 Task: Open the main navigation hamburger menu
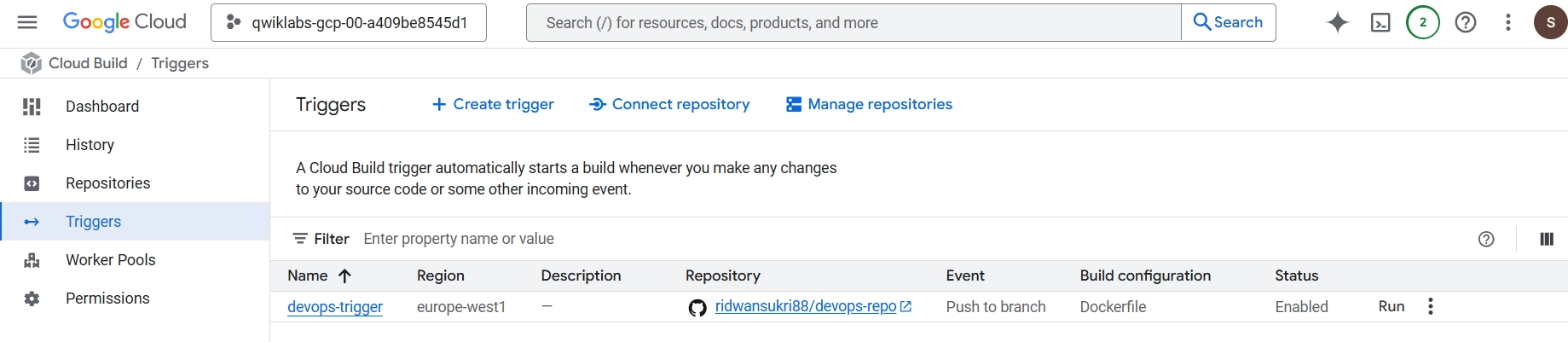(27, 22)
